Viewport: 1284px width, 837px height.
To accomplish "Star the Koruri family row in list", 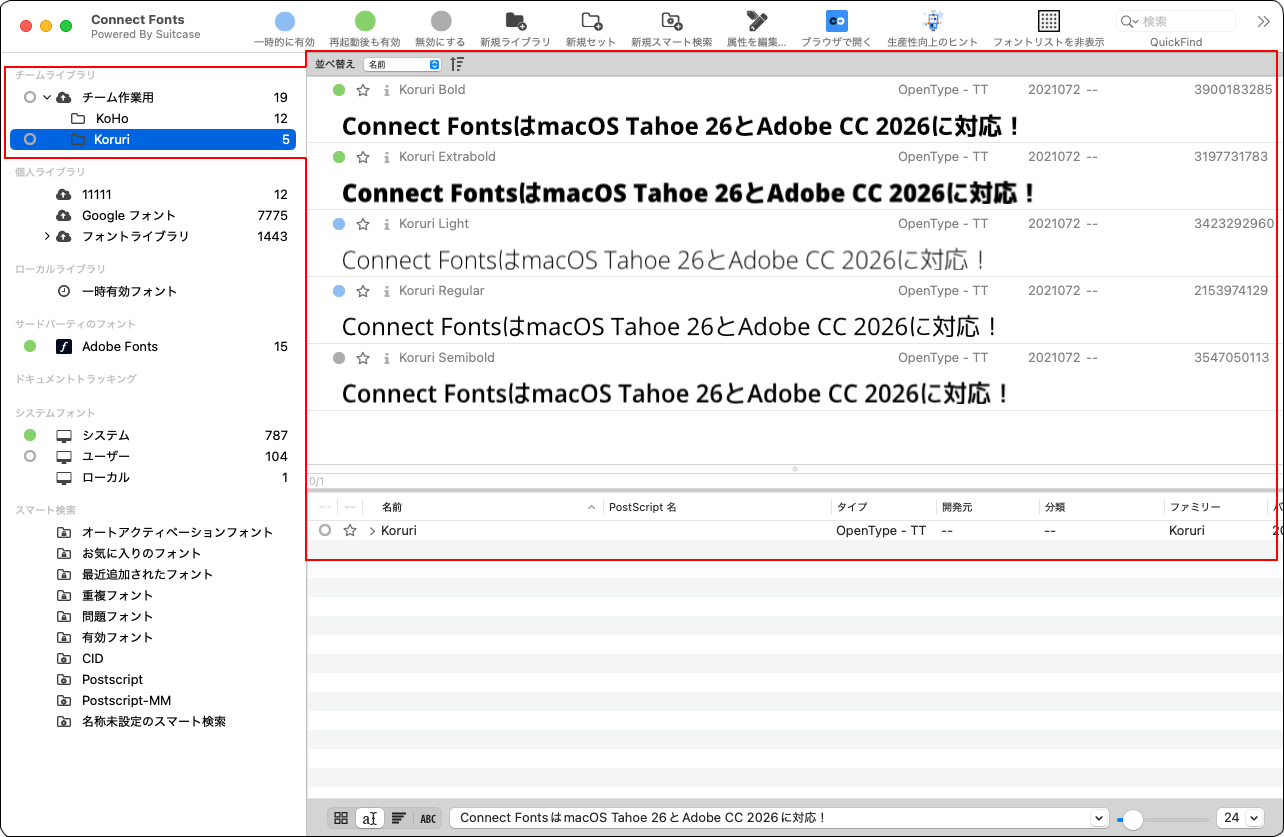I will [350, 531].
